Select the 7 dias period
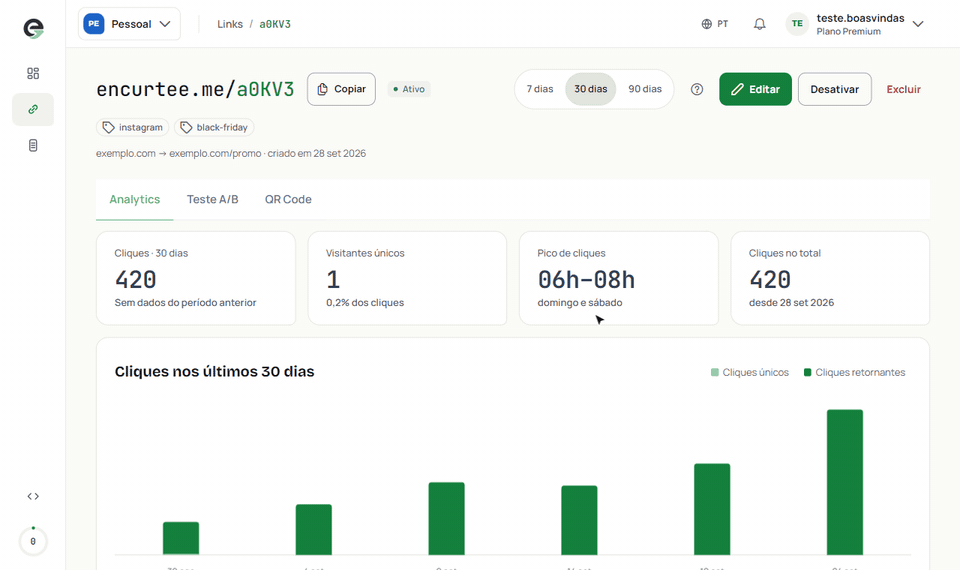The width and height of the screenshot is (960, 570). [x=539, y=89]
